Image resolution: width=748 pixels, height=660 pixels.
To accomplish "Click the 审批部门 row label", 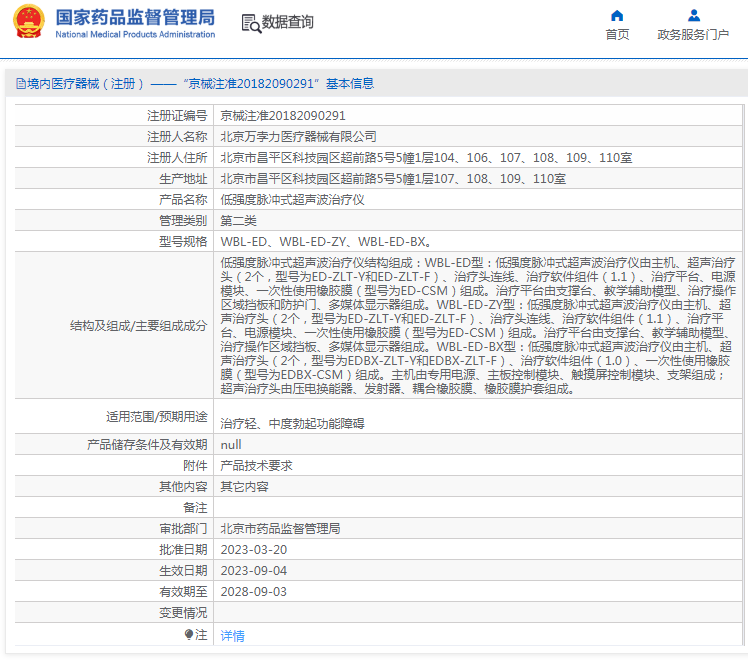I will click(x=183, y=529).
